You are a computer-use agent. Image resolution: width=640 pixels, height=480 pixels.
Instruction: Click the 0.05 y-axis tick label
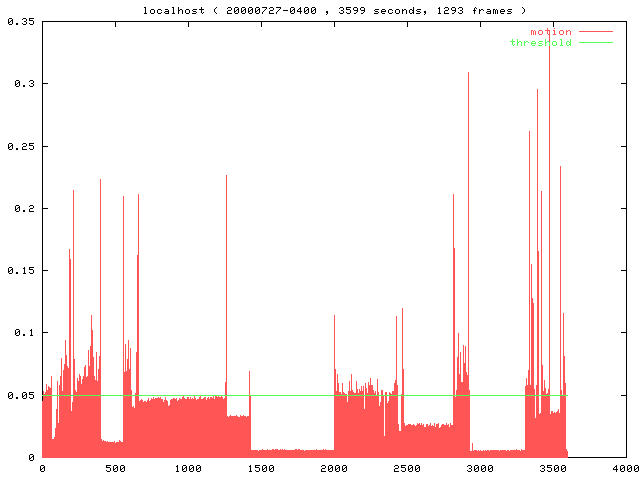(x=20, y=395)
